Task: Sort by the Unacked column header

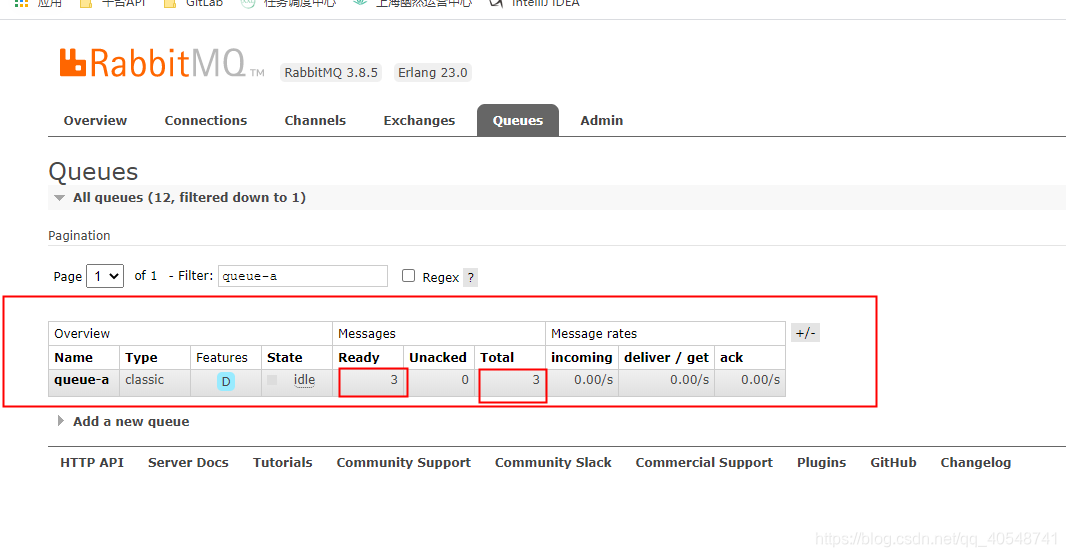Action: pos(438,358)
